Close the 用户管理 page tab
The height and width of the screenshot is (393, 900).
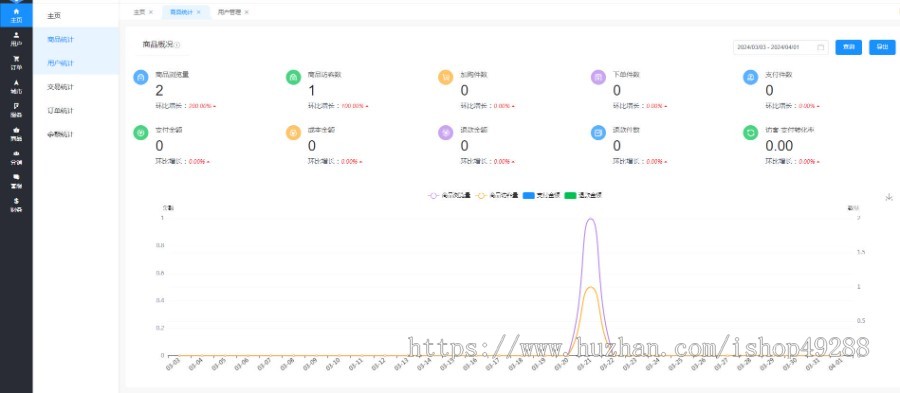pyautogui.click(x=246, y=11)
